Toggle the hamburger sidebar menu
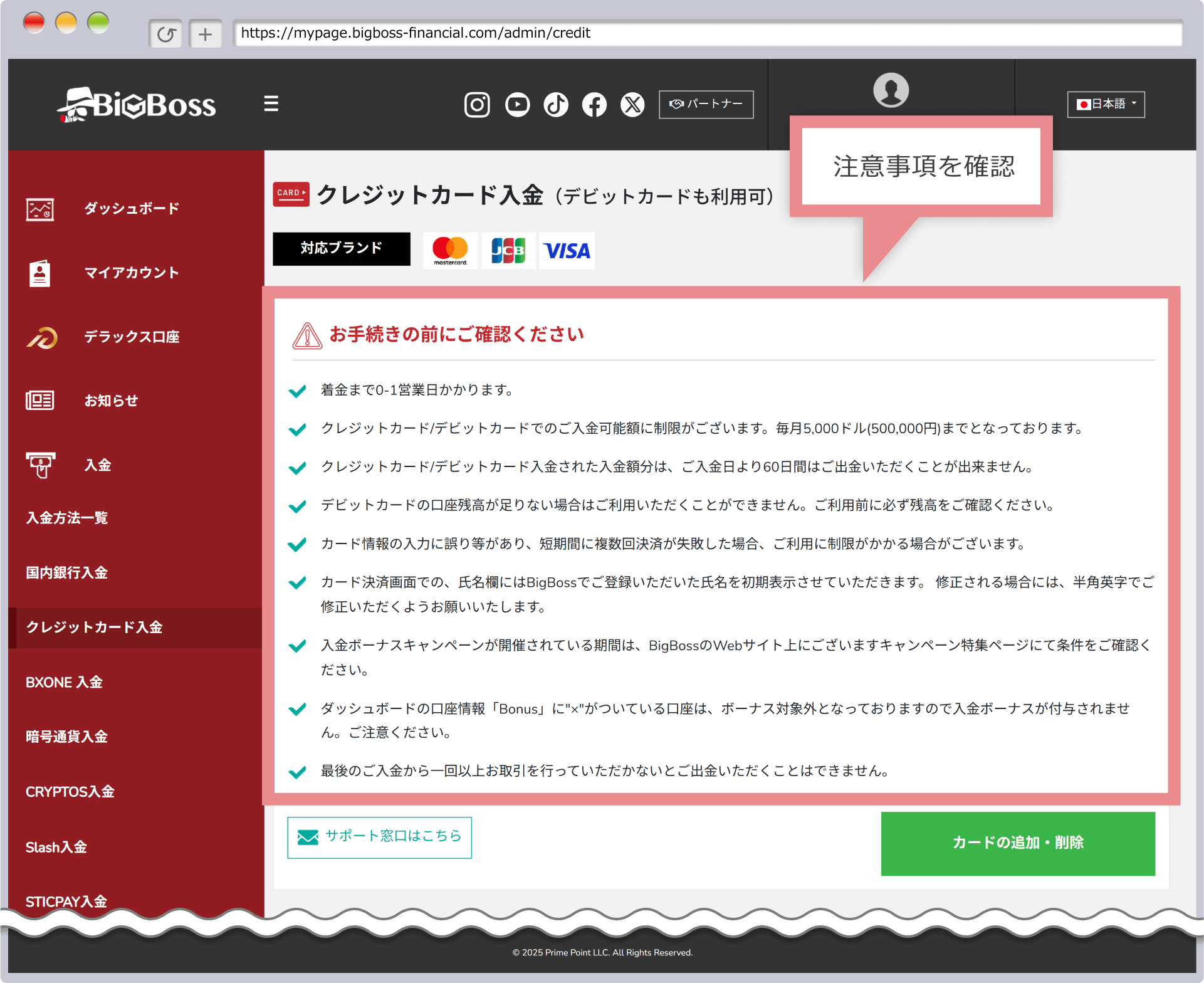 click(271, 104)
